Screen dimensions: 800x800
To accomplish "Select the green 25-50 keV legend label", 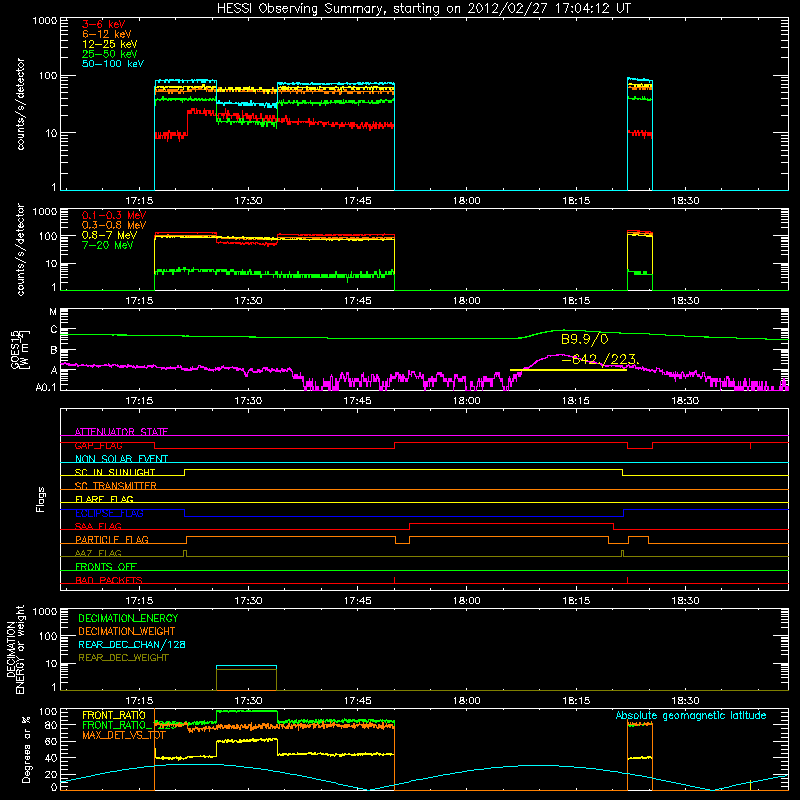I will click(110, 54).
